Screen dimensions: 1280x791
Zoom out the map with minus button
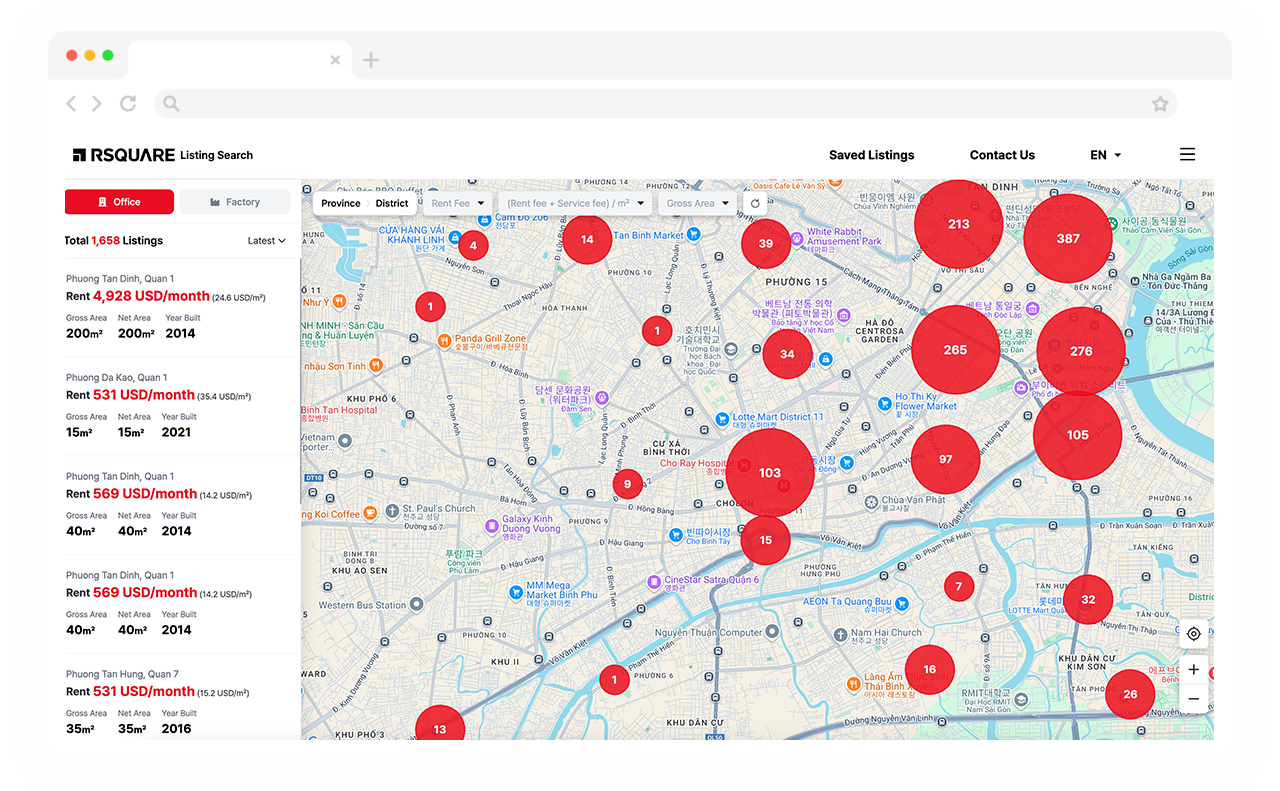[1193, 699]
